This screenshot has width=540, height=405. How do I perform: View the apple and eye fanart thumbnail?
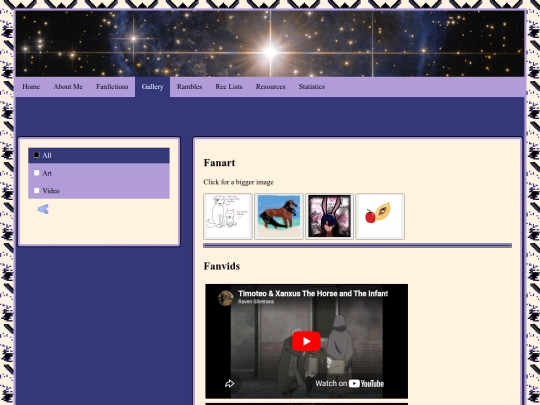pyautogui.click(x=380, y=216)
